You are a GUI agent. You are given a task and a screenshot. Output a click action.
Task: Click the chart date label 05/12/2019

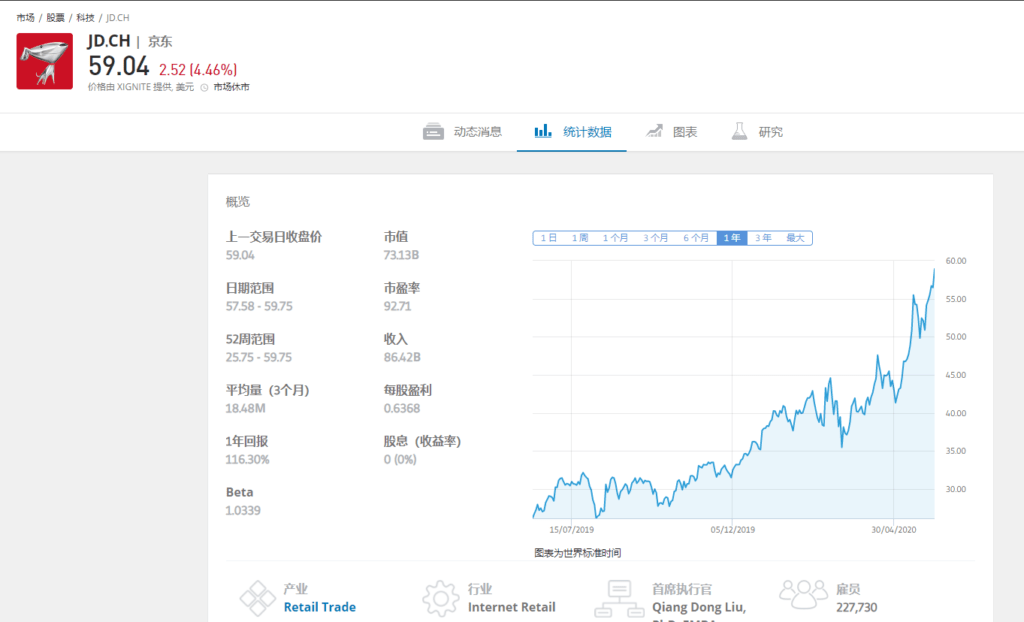[733, 529]
